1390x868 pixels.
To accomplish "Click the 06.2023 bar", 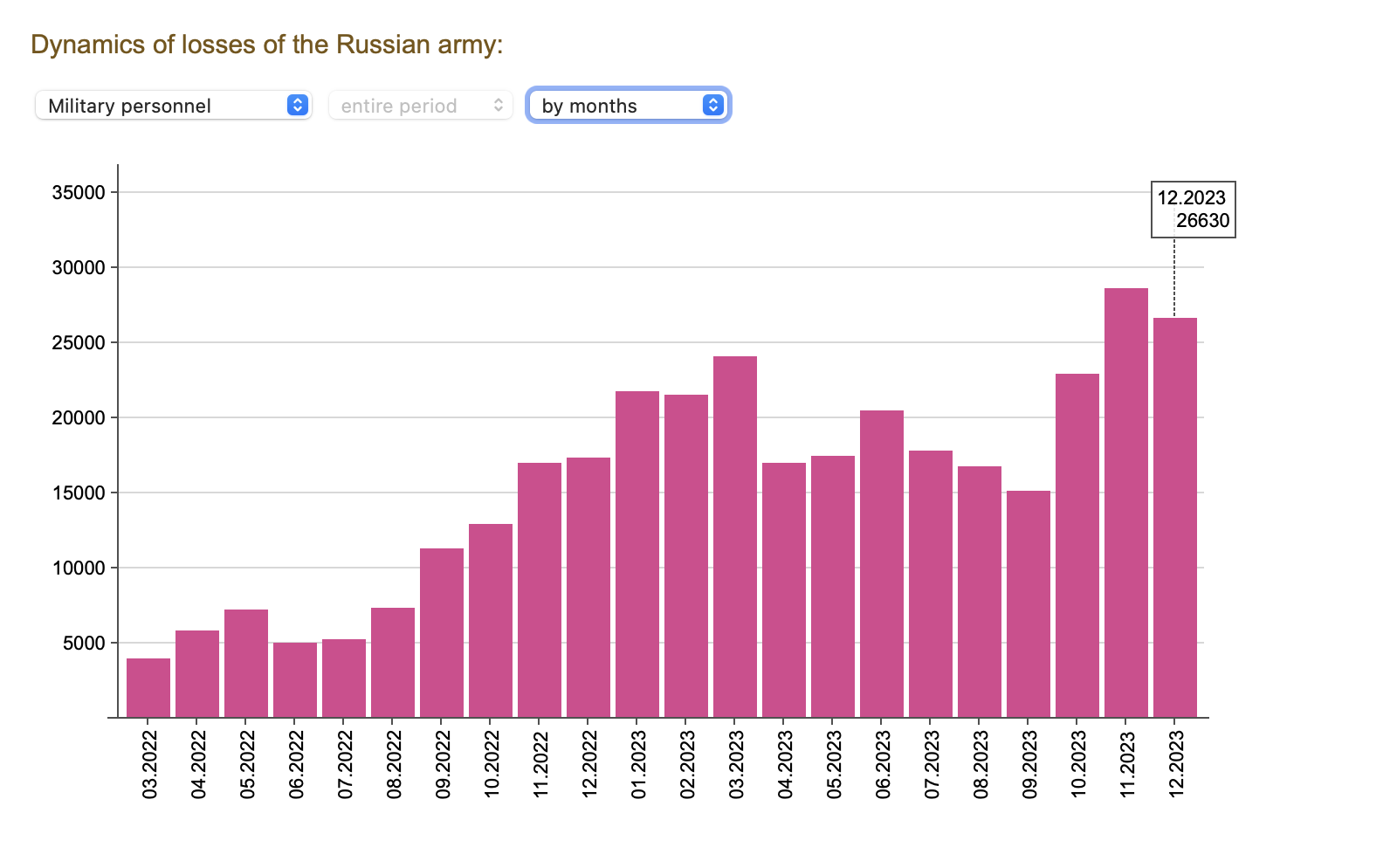I will (x=882, y=564).
